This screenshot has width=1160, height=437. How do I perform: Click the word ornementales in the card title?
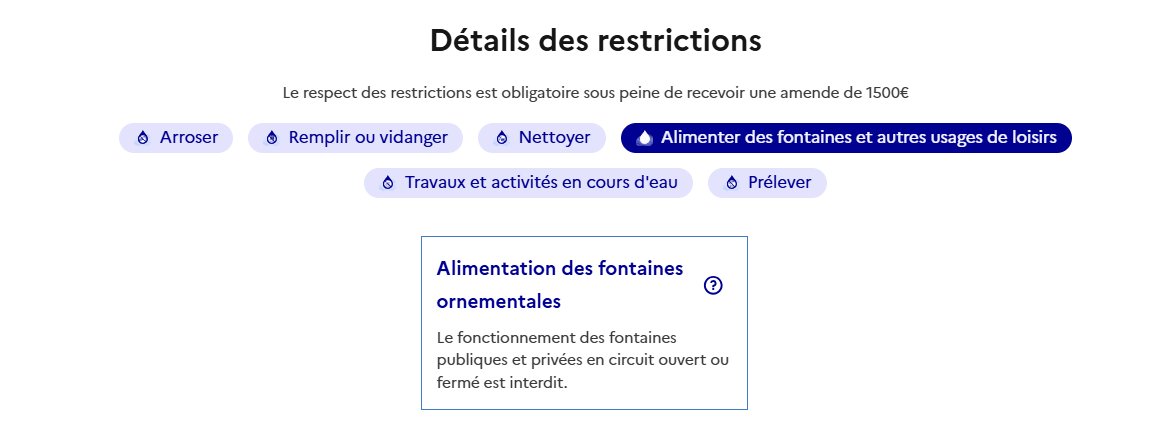click(x=499, y=302)
